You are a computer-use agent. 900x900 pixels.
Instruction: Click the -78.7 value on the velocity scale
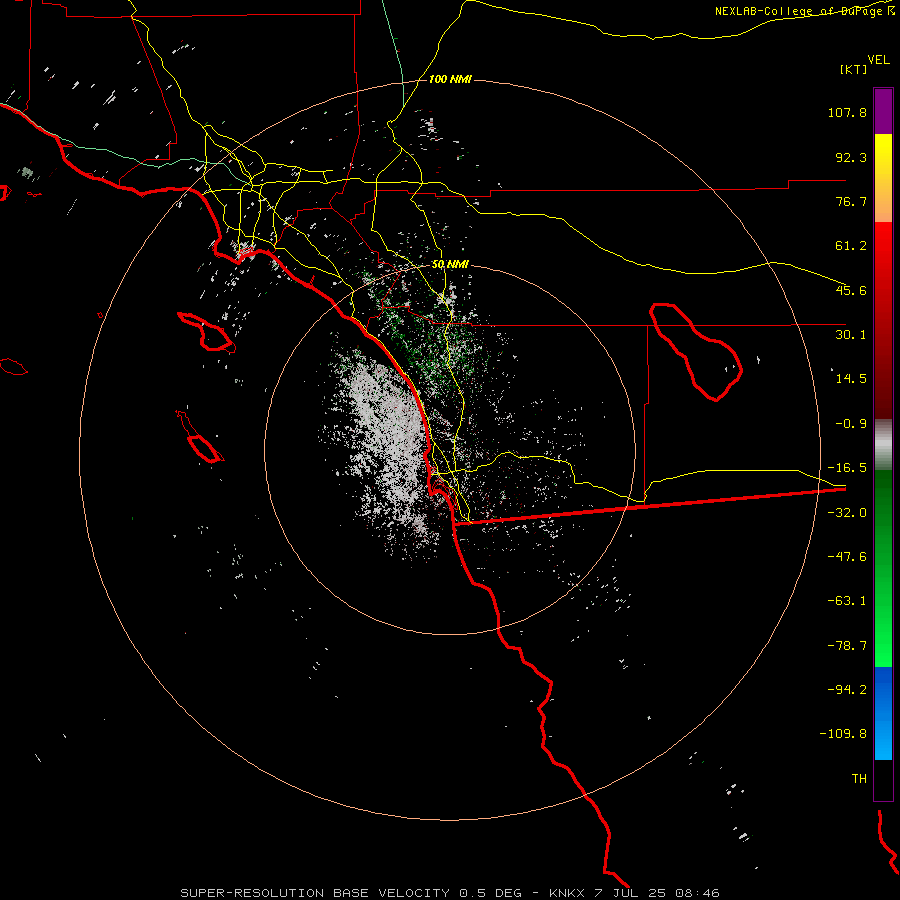[x=847, y=646]
